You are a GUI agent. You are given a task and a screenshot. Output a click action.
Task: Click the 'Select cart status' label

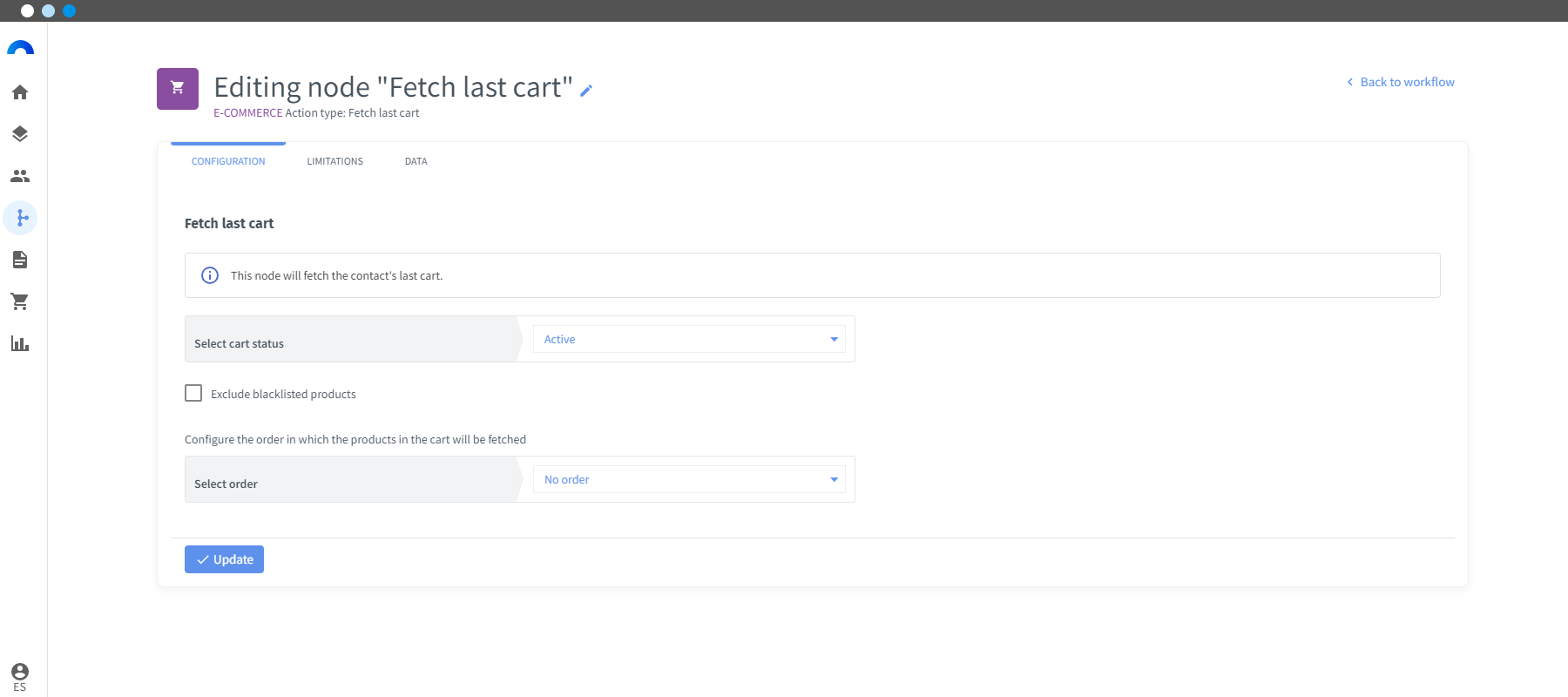239,343
